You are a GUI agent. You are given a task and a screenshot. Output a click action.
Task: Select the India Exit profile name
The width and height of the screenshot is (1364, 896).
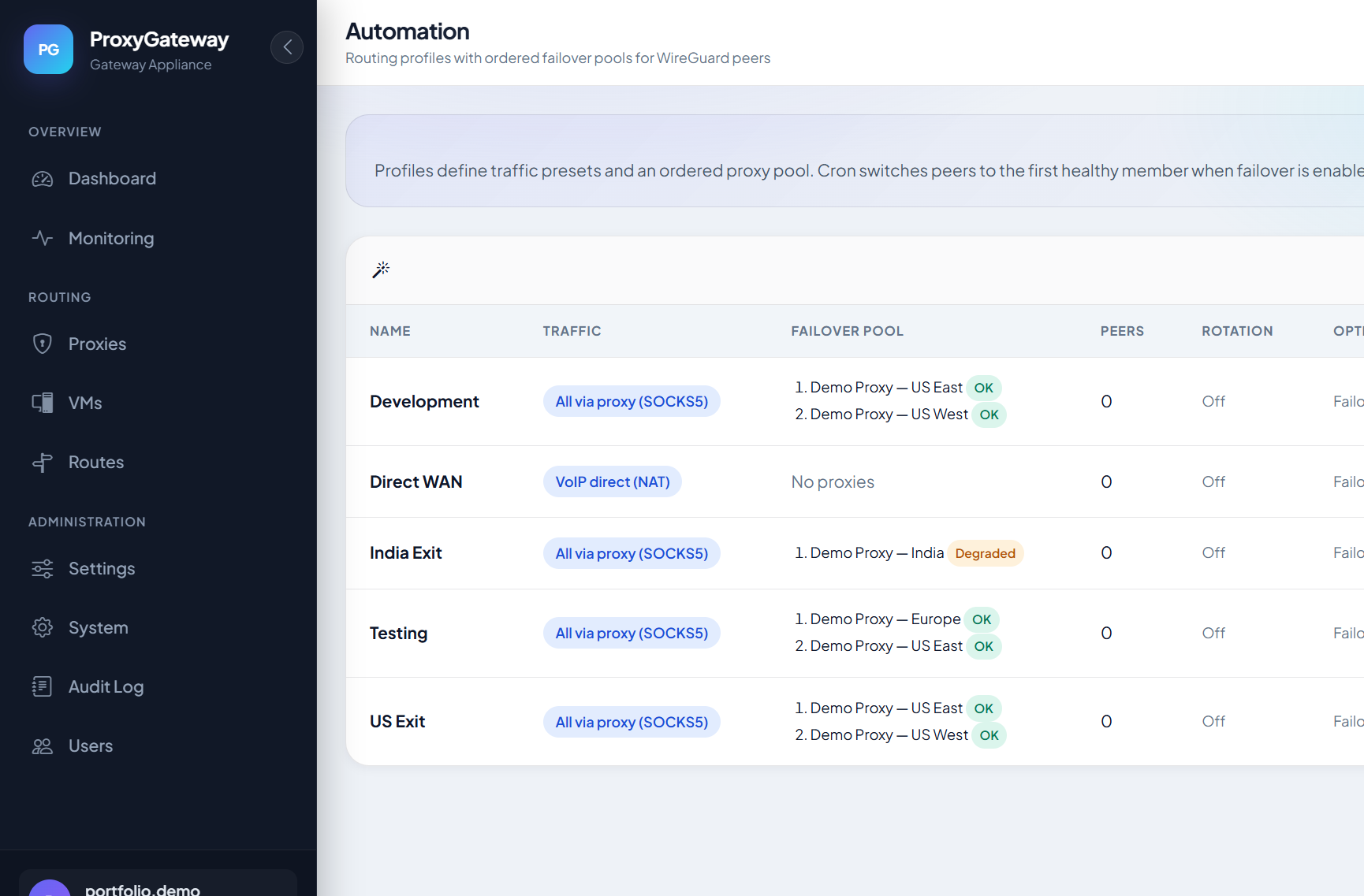[x=405, y=552]
